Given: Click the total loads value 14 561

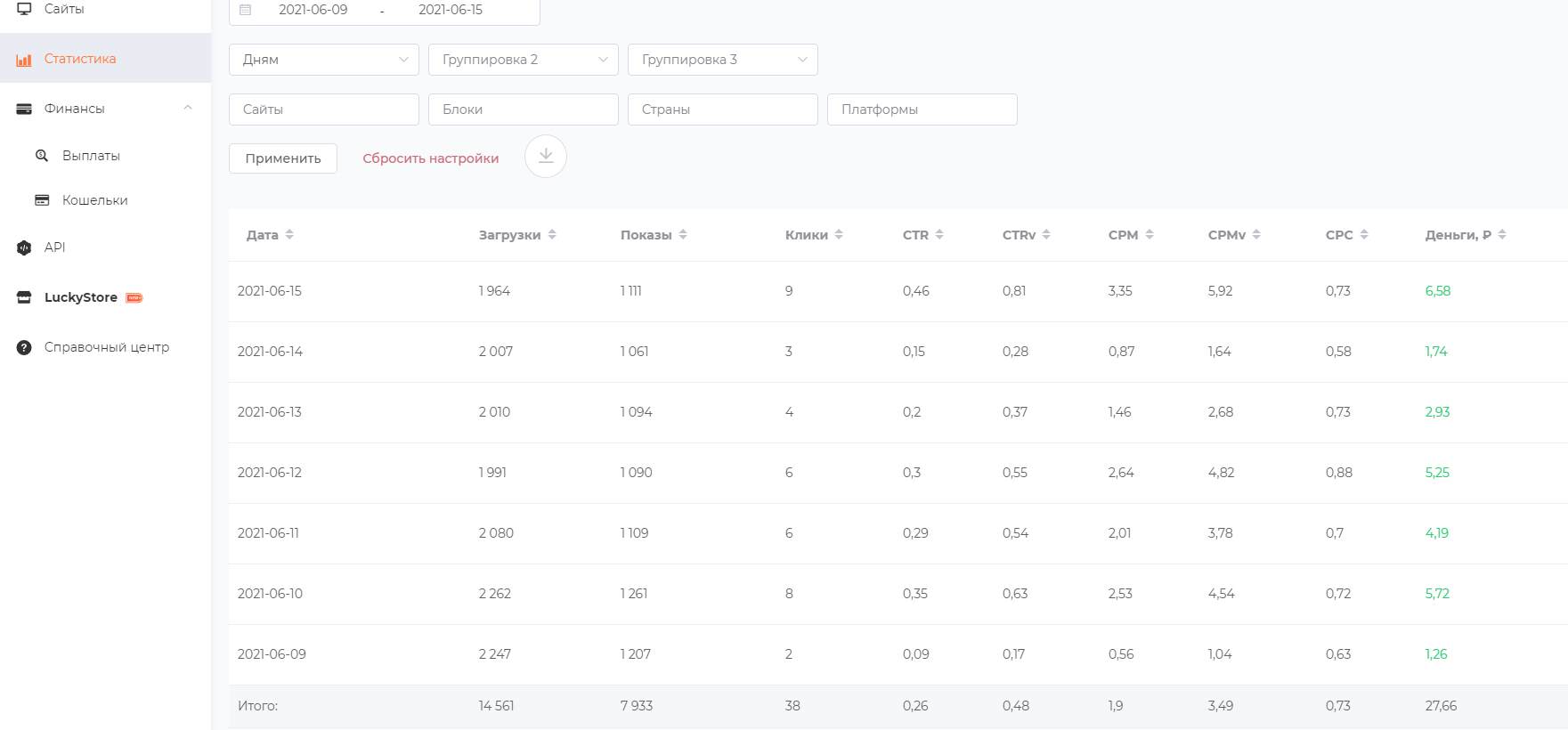Looking at the screenshot, I should point(496,706).
